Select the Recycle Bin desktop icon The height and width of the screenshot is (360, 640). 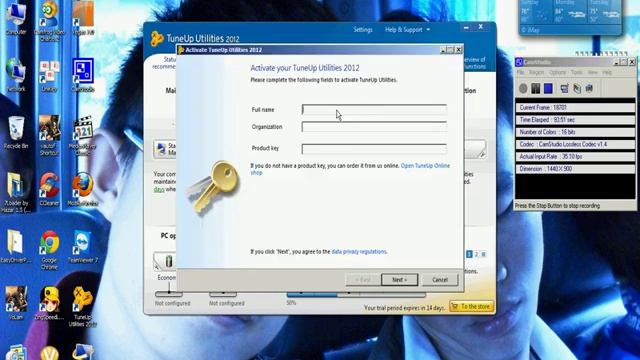point(16,133)
